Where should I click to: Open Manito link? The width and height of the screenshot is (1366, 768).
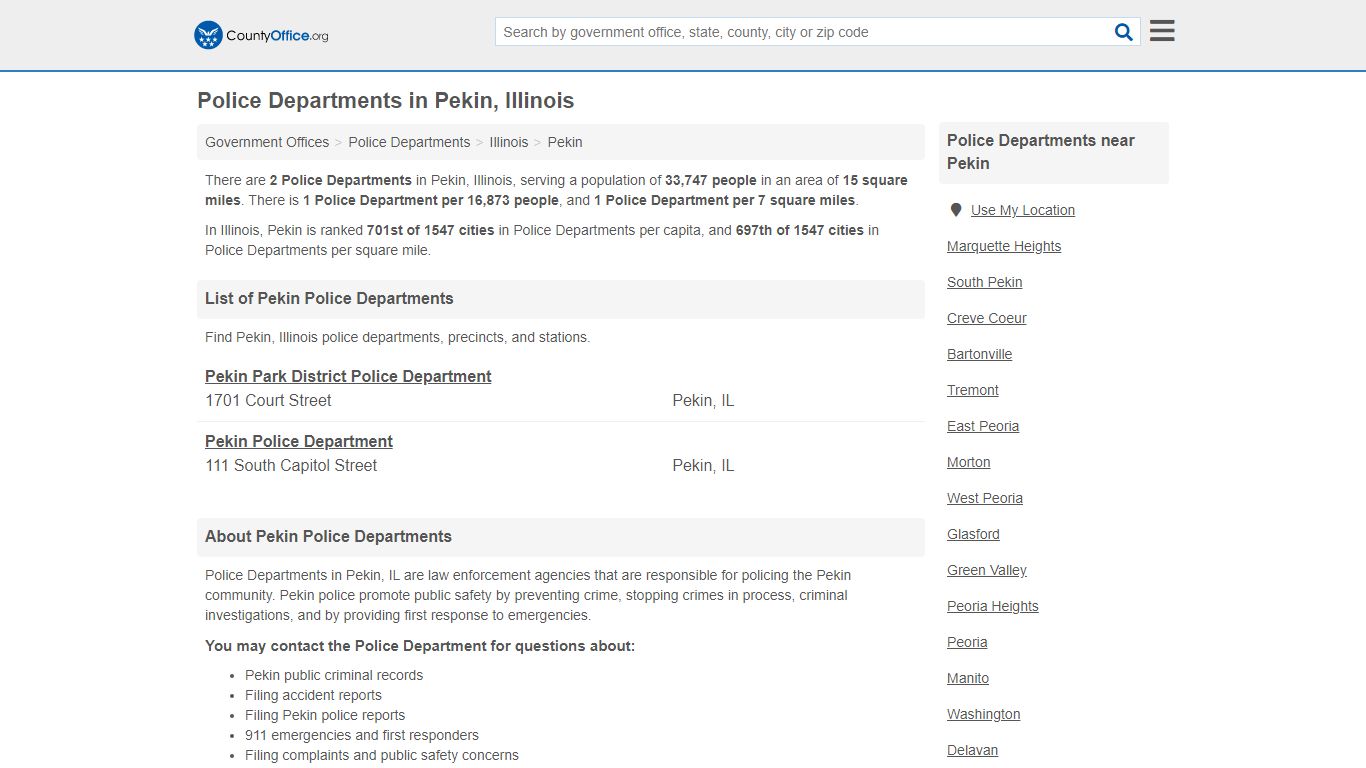click(x=968, y=678)
